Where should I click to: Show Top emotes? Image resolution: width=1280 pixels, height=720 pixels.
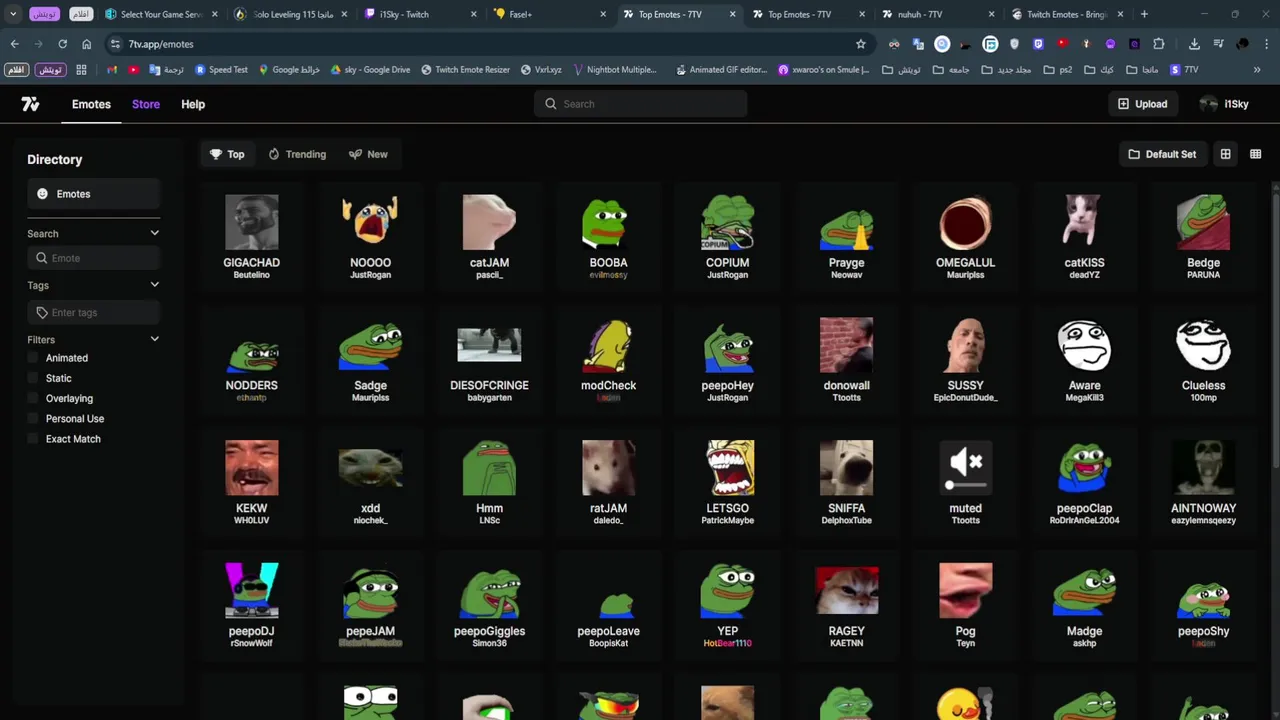click(227, 154)
